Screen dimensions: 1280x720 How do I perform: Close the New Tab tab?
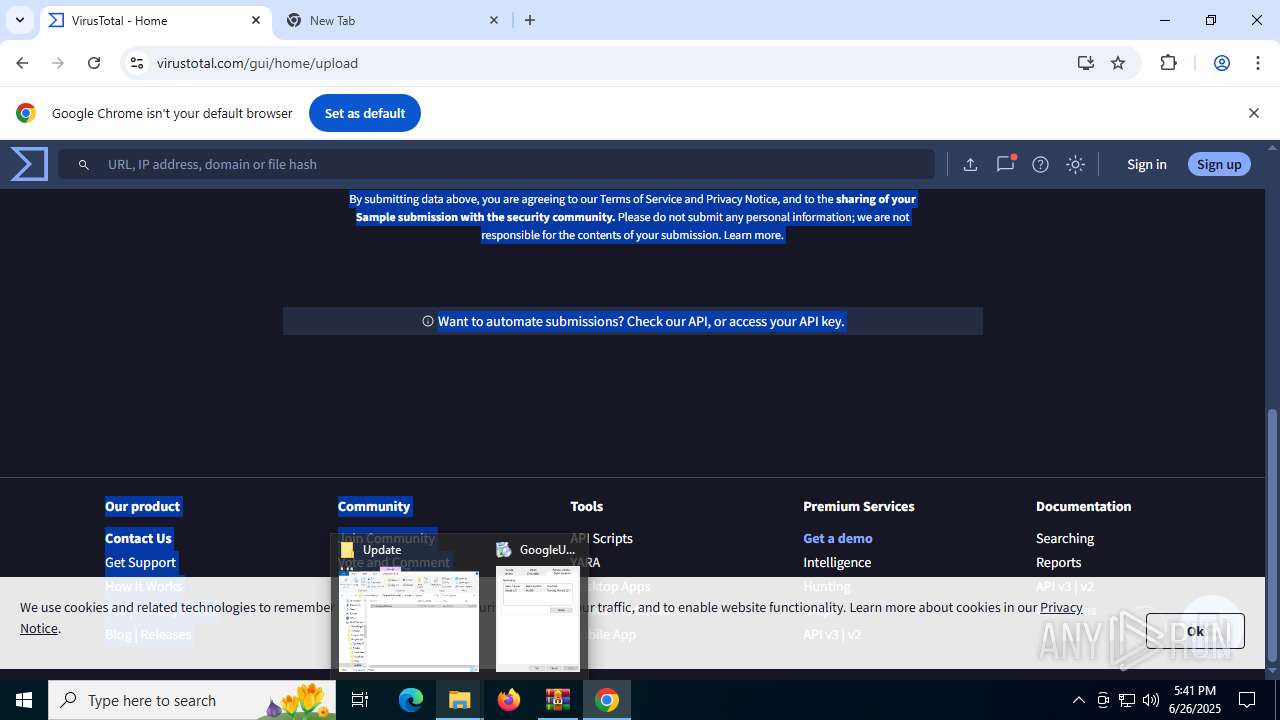coord(494,20)
